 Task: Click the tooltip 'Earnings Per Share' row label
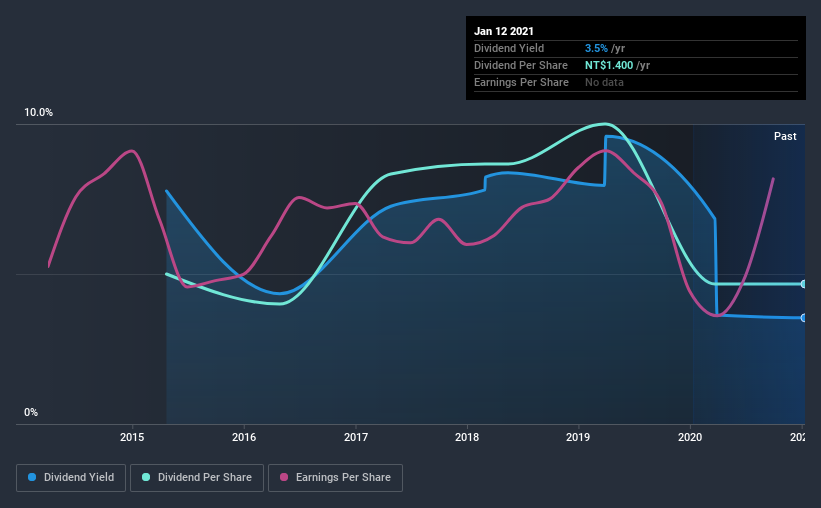522,82
